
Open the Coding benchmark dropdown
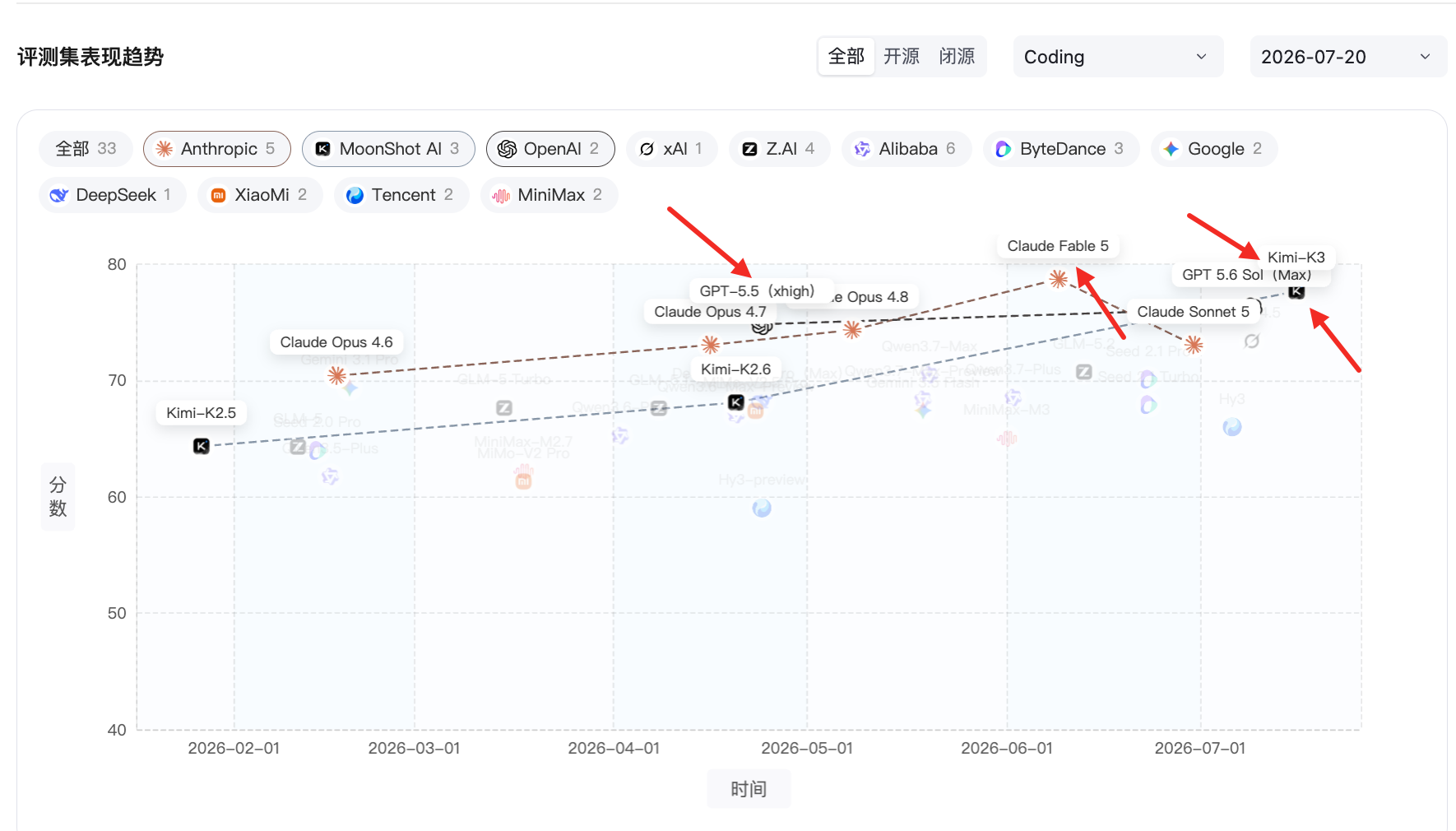pyautogui.click(x=1118, y=57)
